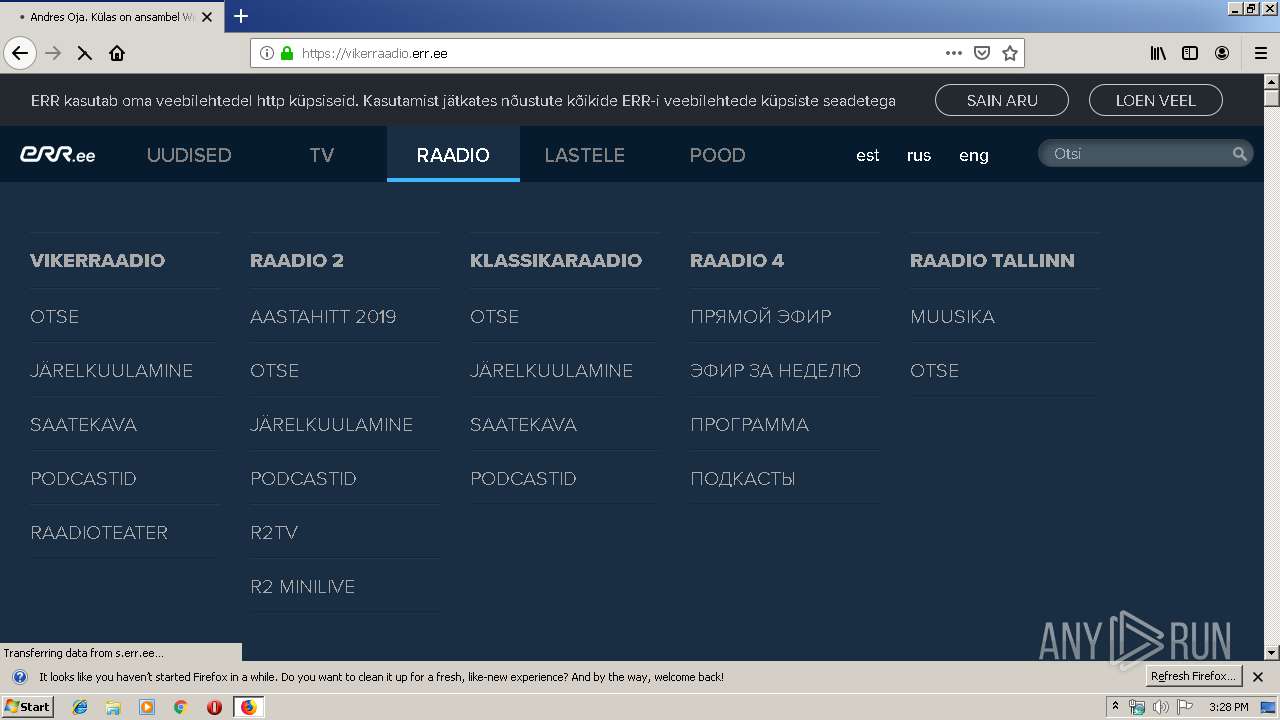Open the Firefox home page icon
This screenshot has width=1280, height=720.
point(117,53)
